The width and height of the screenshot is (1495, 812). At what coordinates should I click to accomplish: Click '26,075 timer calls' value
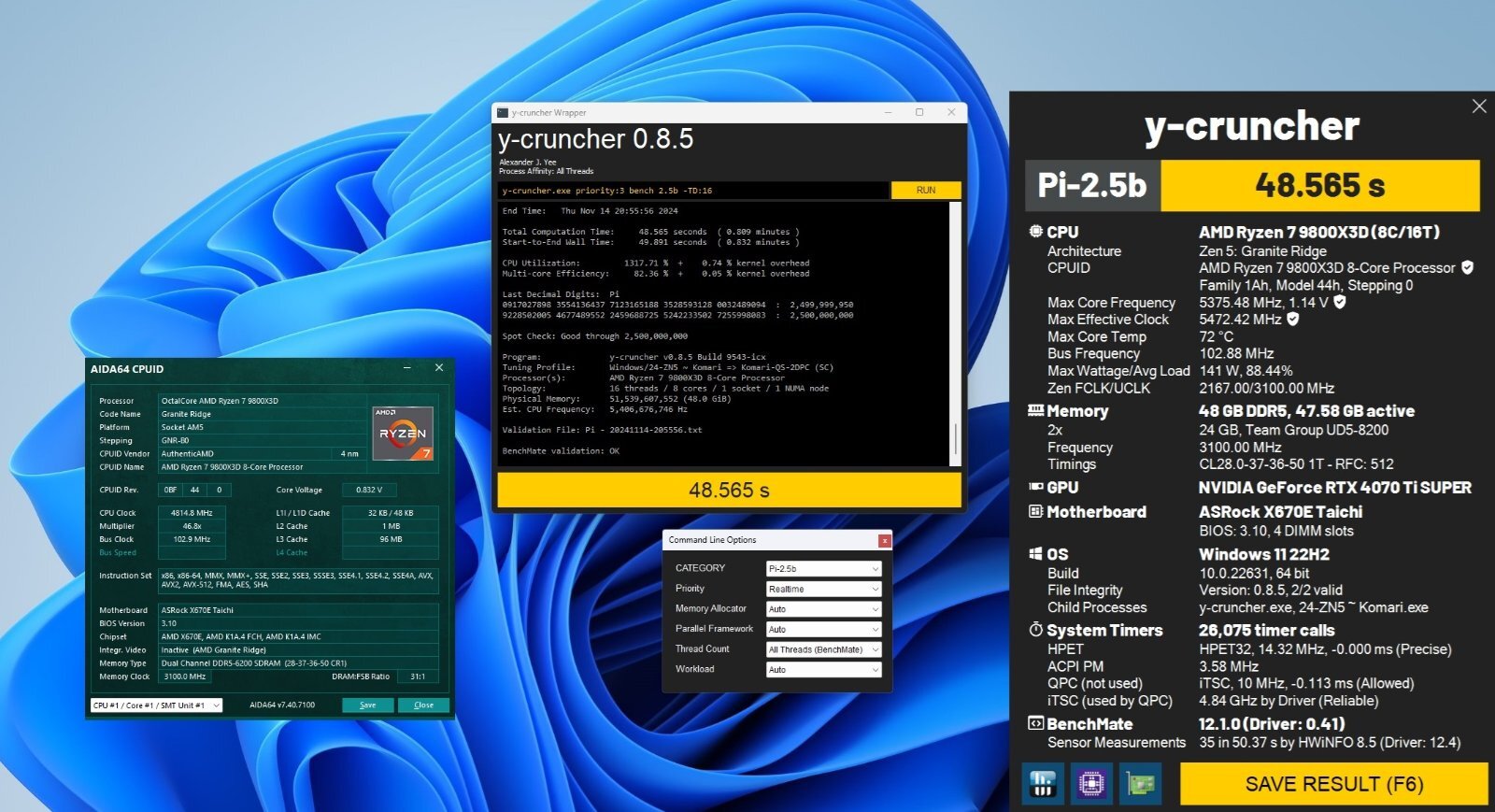click(x=1267, y=631)
